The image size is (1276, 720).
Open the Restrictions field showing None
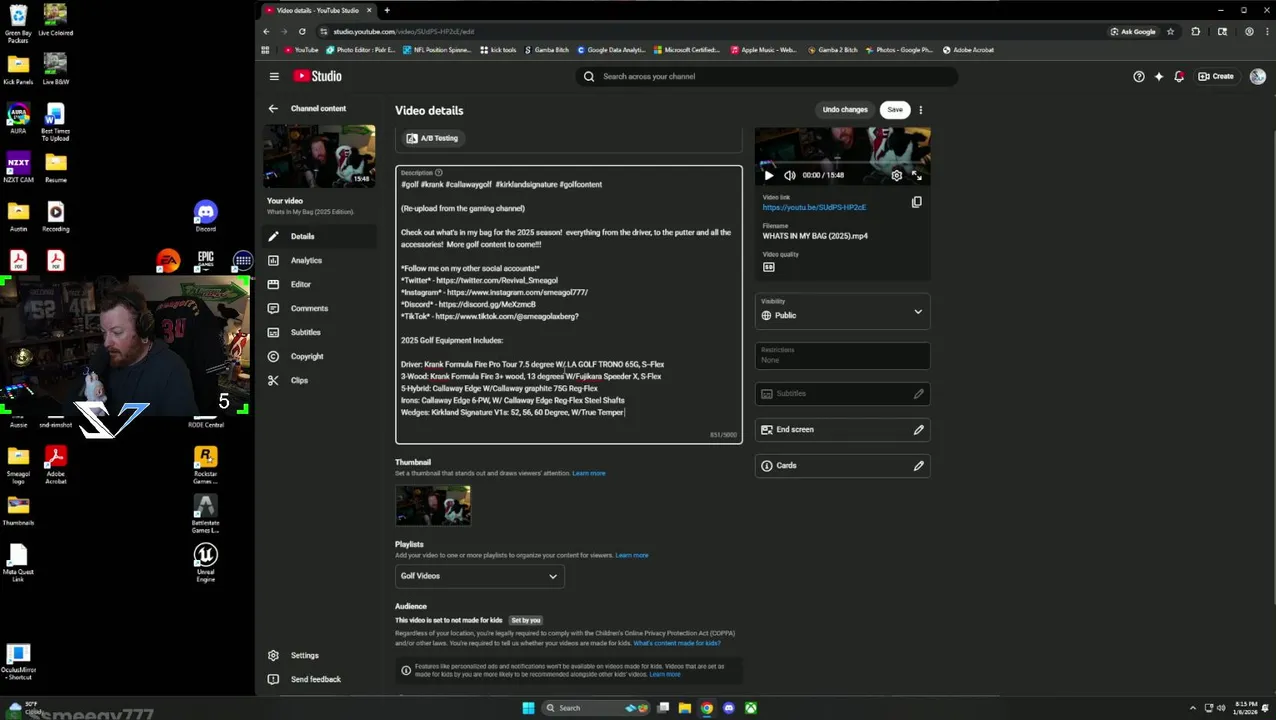click(842, 355)
